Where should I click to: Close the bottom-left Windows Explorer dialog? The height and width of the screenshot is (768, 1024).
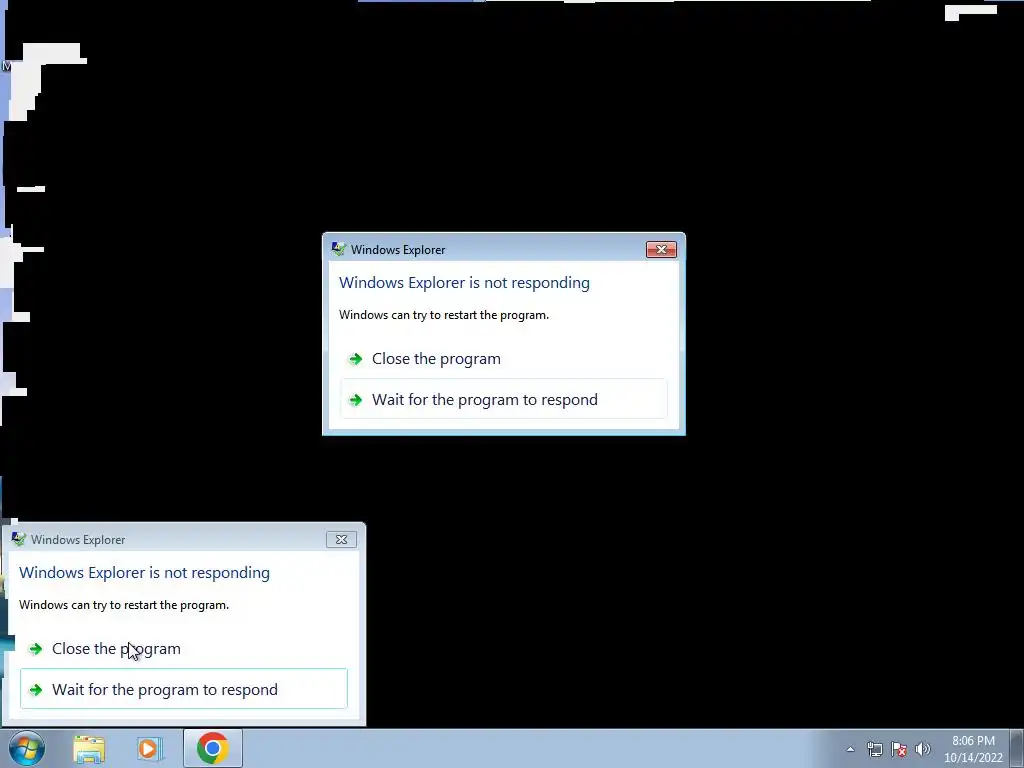pyautogui.click(x=341, y=539)
